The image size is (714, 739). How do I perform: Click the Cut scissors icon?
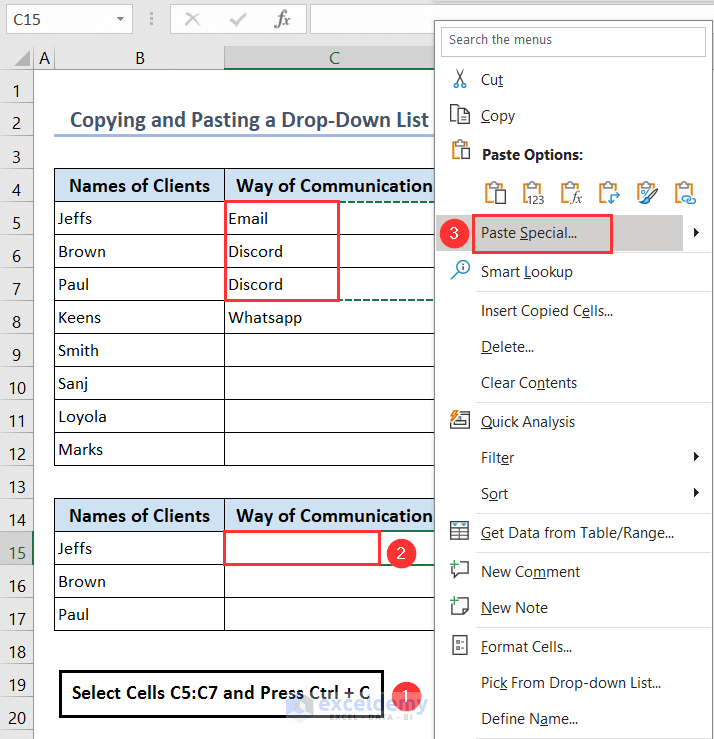pyautogui.click(x=460, y=79)
